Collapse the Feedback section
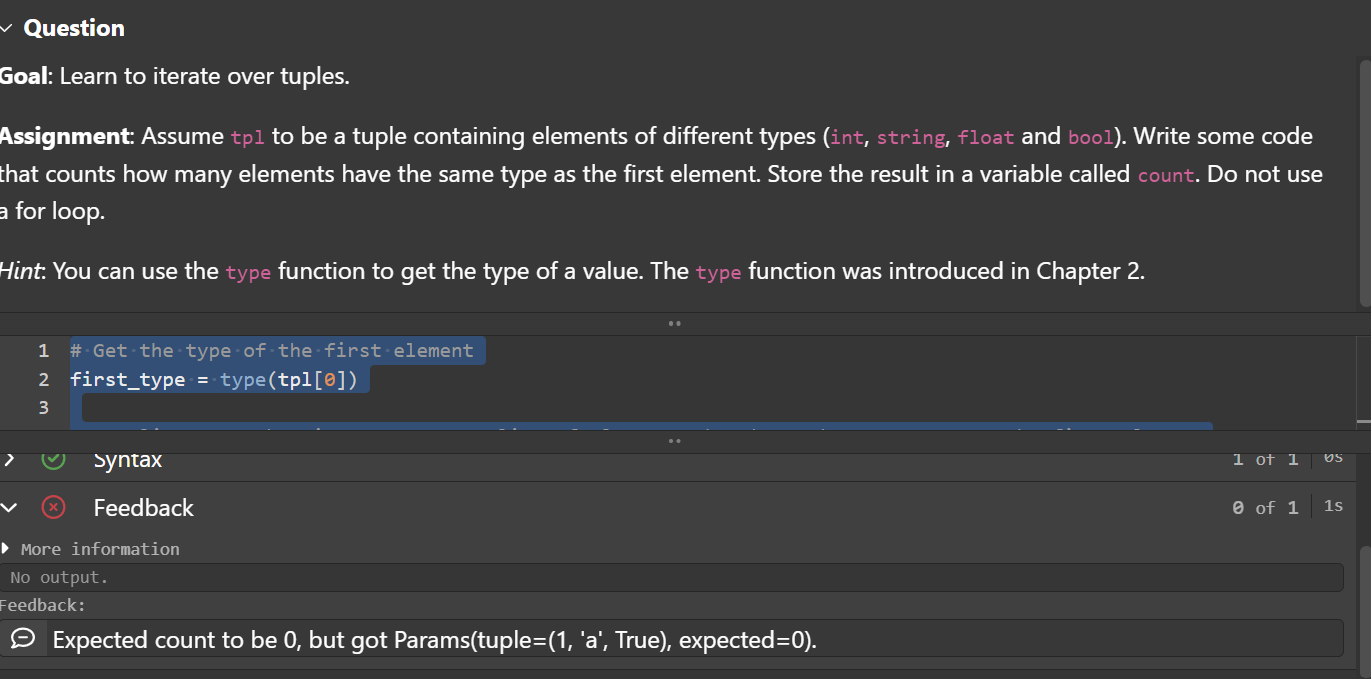The height and width of the screenshot is (679, 1371). (8, 507)
